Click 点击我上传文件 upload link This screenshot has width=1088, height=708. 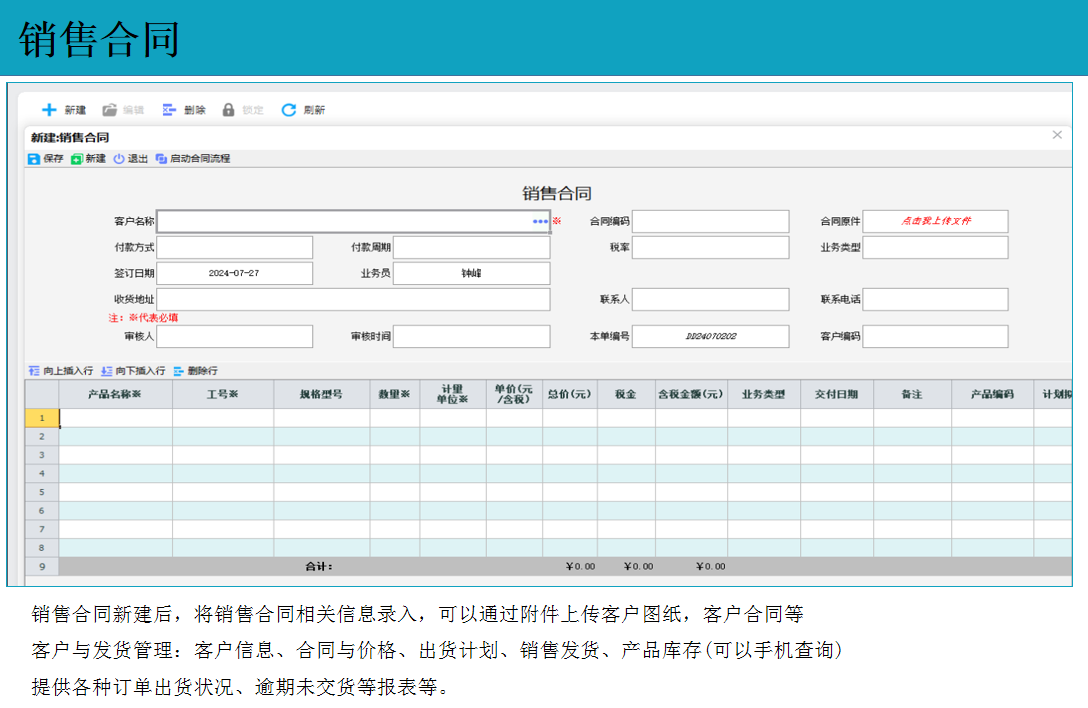(936, 221)
